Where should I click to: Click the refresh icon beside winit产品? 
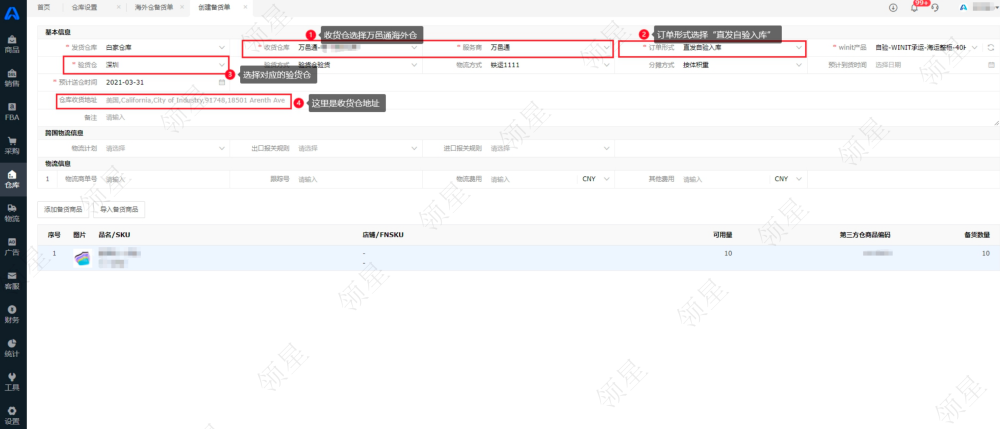(x=990, y=47)
